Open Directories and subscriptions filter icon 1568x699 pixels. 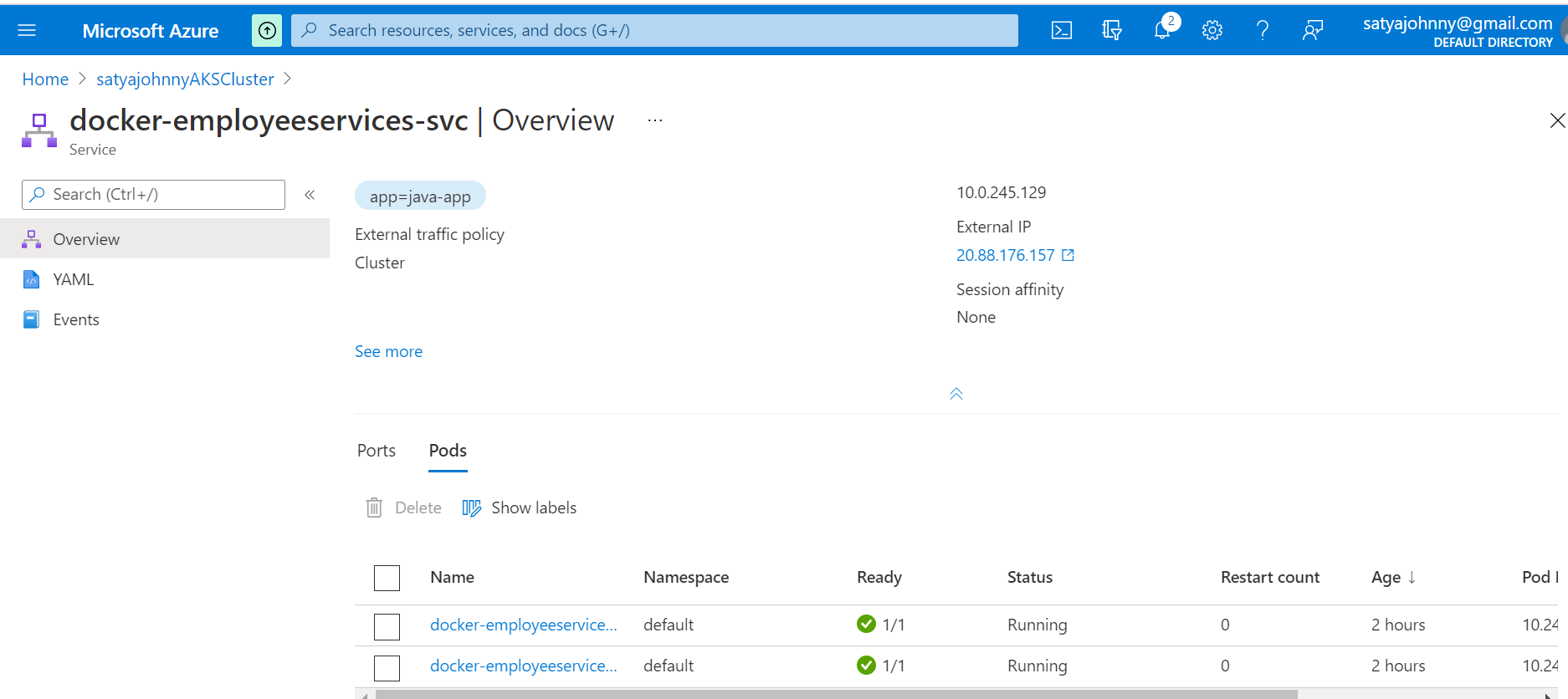click(x=1111, y=31)
